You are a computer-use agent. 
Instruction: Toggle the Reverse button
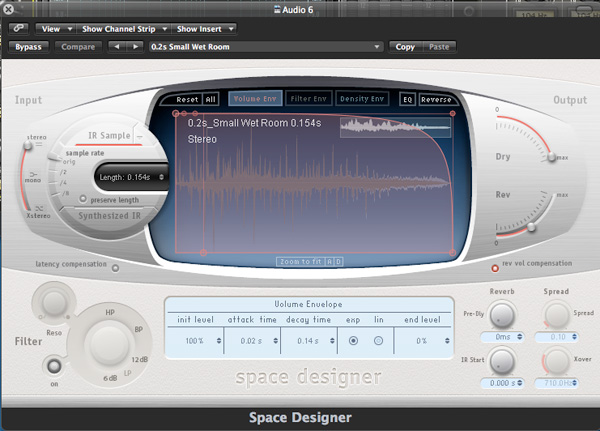click(x=436, y=100)
